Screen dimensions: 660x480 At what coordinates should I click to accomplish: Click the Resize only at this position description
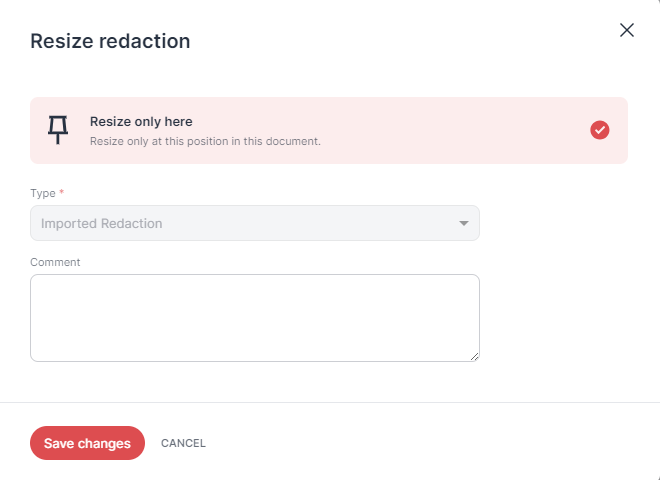[x=205, y=141]
